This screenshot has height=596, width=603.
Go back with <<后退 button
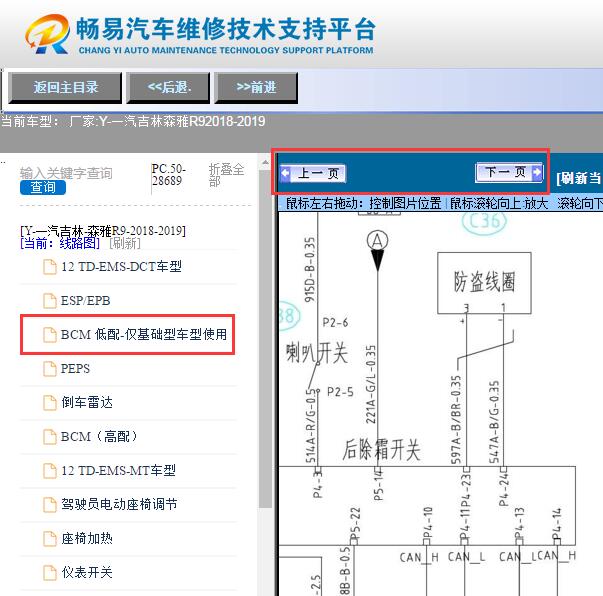168,88
